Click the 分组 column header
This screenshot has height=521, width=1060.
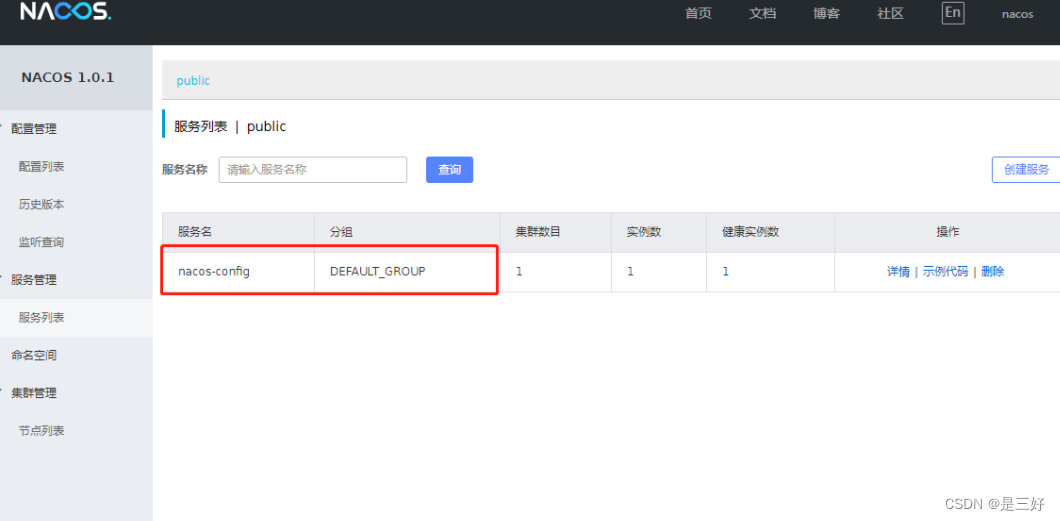tap(407, 232)
